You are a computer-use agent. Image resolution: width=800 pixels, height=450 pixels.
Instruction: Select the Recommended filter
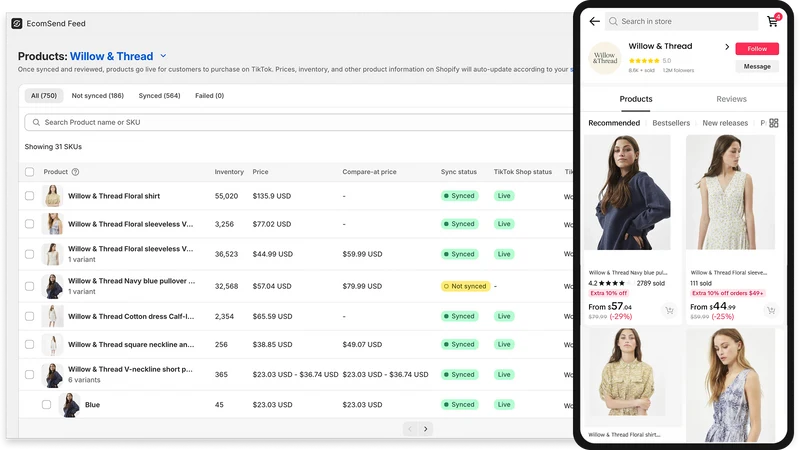click(x=614, y=123)
